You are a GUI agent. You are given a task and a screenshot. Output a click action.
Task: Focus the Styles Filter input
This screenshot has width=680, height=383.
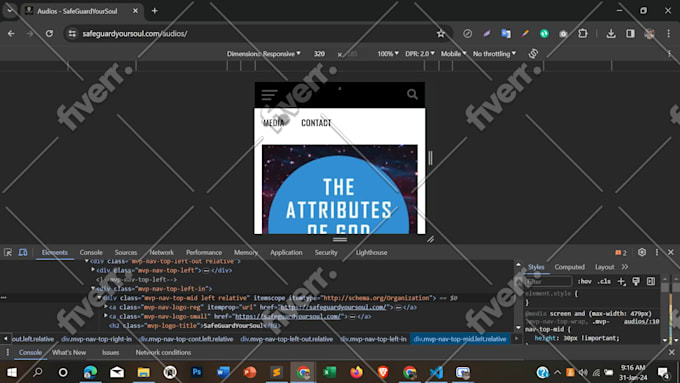point(548,282)
